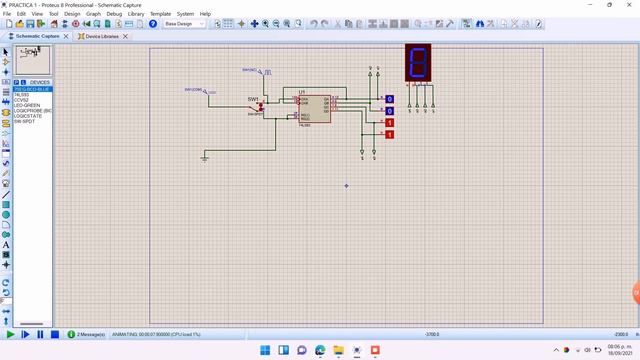Click the Zoom In magnifier icon
The height and width of the screenshot is (360, 640).
click(x=265, y=24)
